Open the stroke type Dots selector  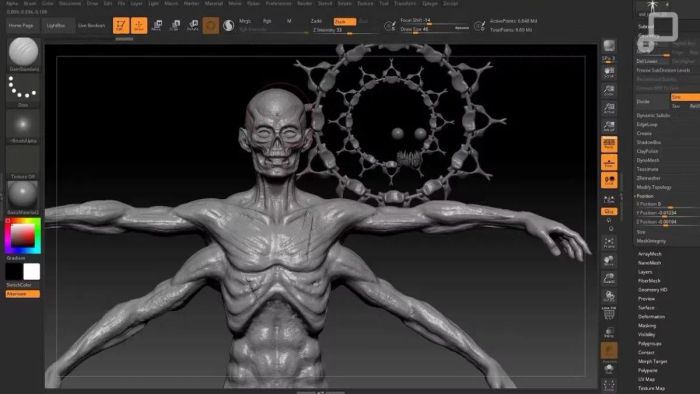click(x=23, y=88)
